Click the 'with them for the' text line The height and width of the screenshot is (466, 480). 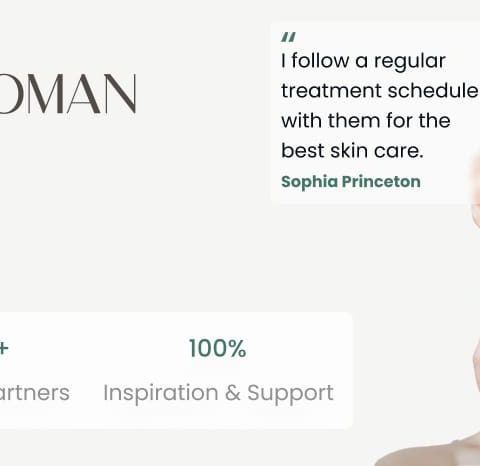click(x=366, y=120)
